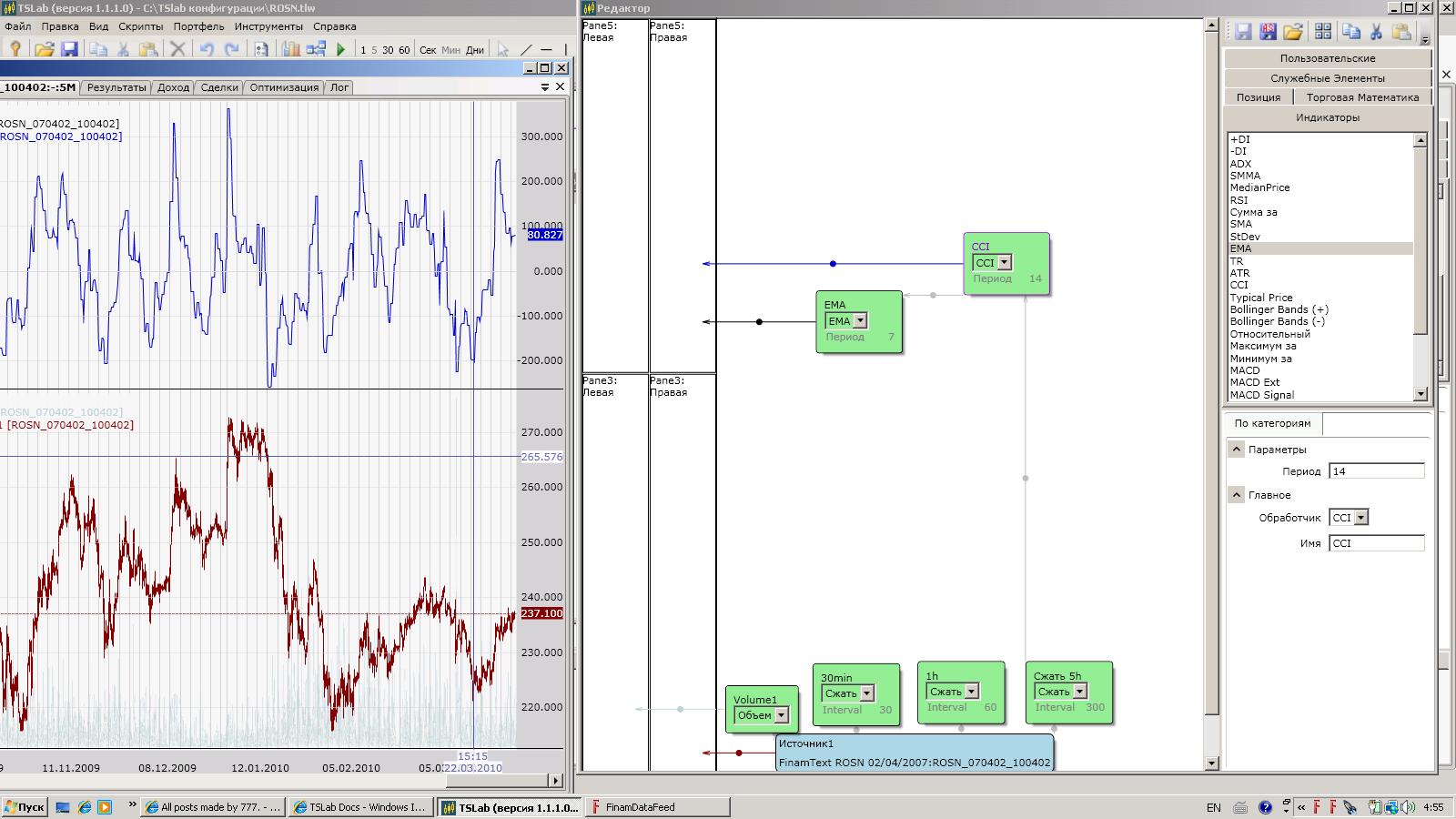Switch to the 30 timeframe interval
Image resolution: width=1456 pixels, height=819 pixels.
(x=388, y=50)
